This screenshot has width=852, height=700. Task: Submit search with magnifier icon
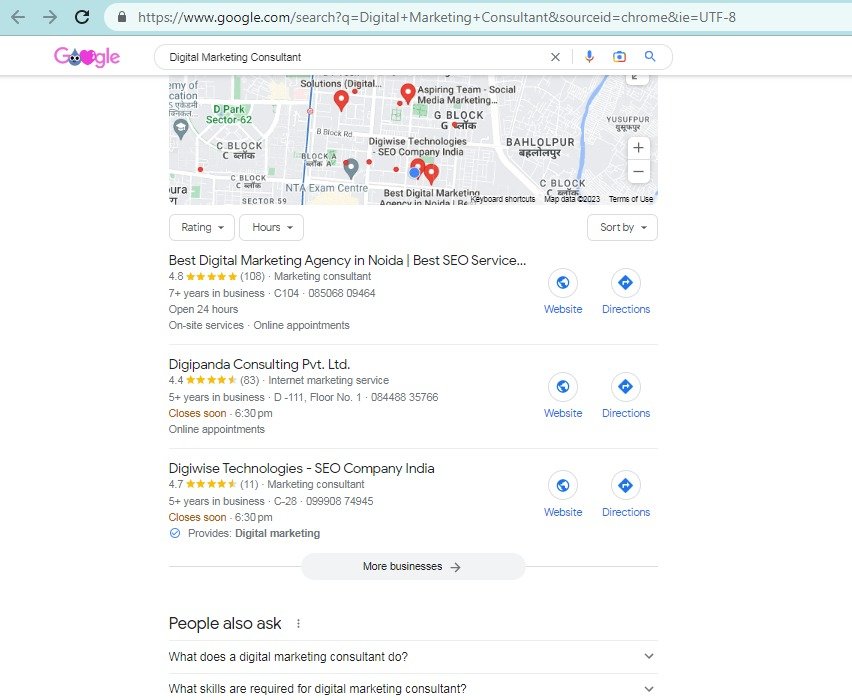(650, 57)
